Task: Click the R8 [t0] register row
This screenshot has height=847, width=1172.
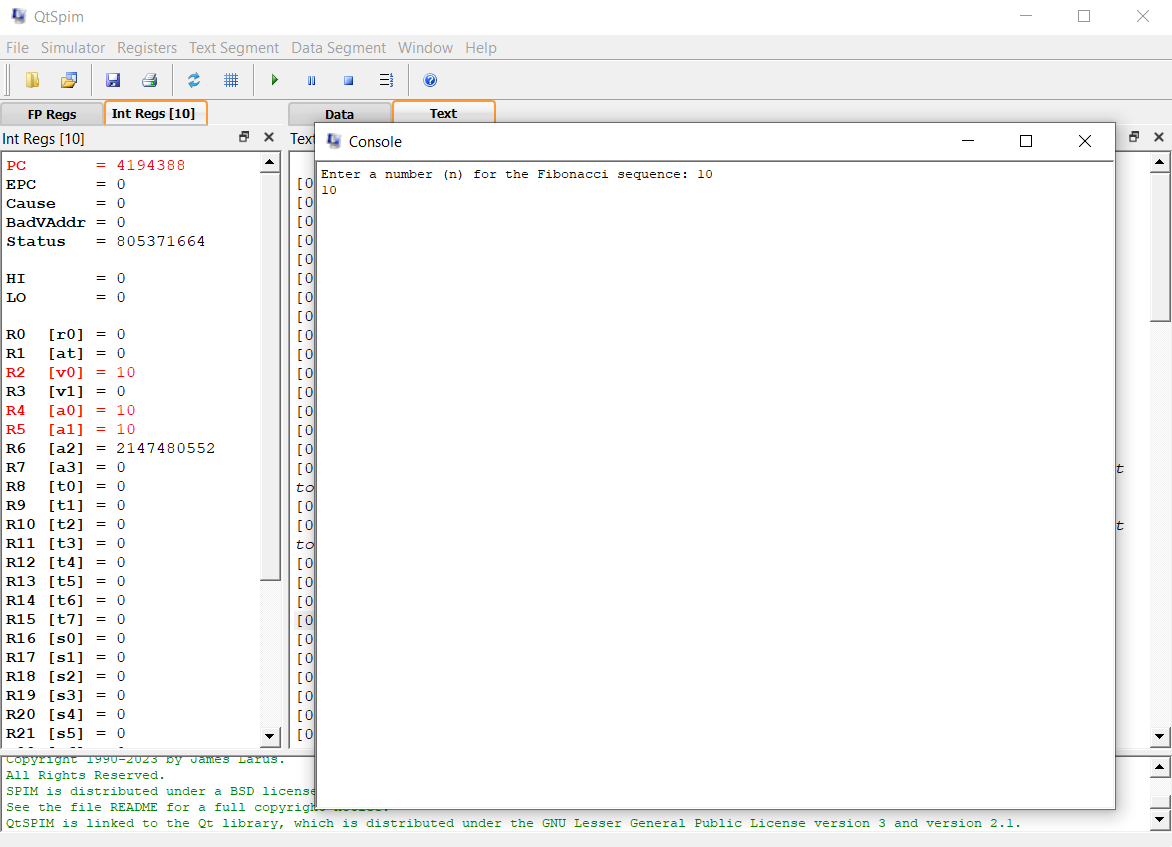Action: point(66,487)
